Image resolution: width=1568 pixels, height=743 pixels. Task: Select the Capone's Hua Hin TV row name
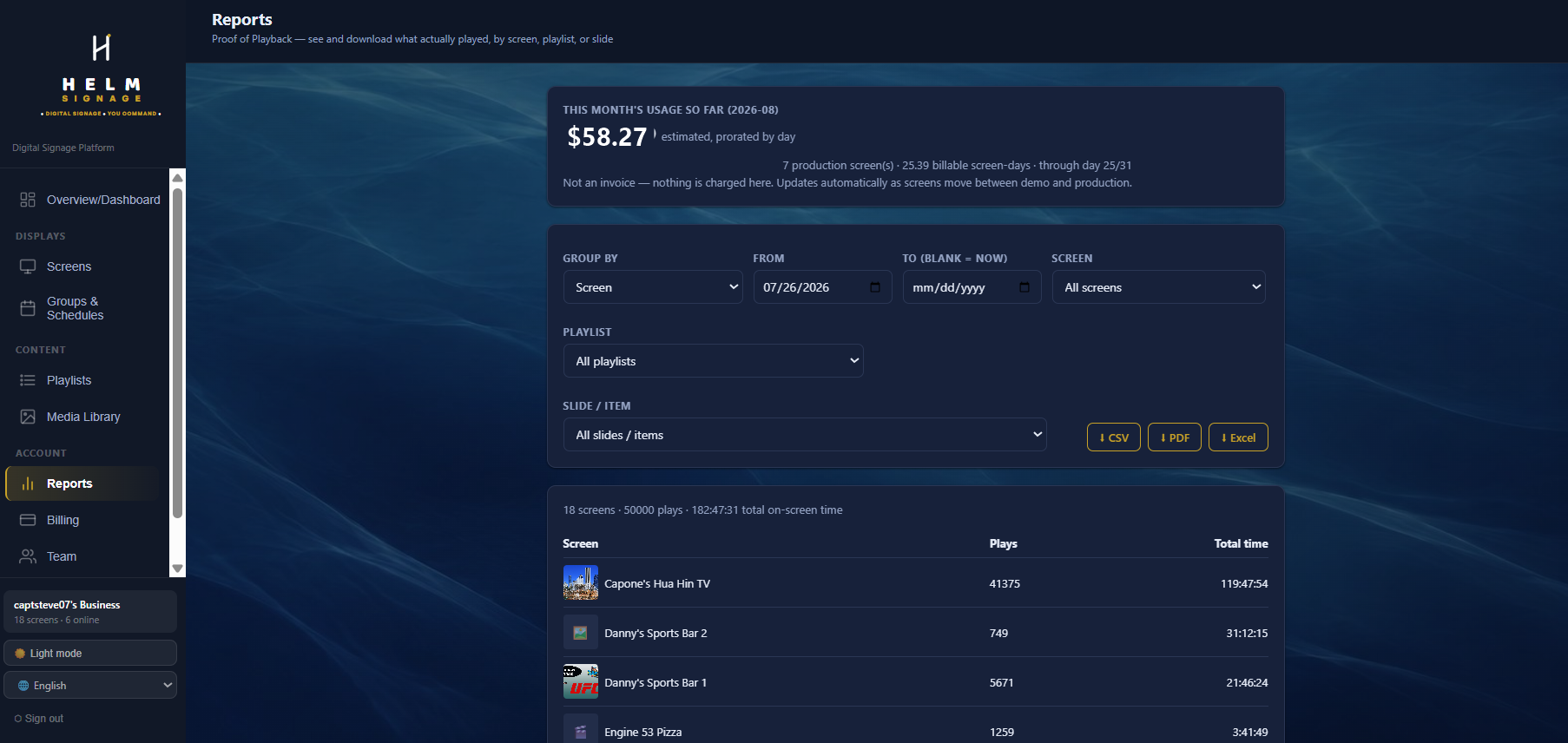coord(657,583)
